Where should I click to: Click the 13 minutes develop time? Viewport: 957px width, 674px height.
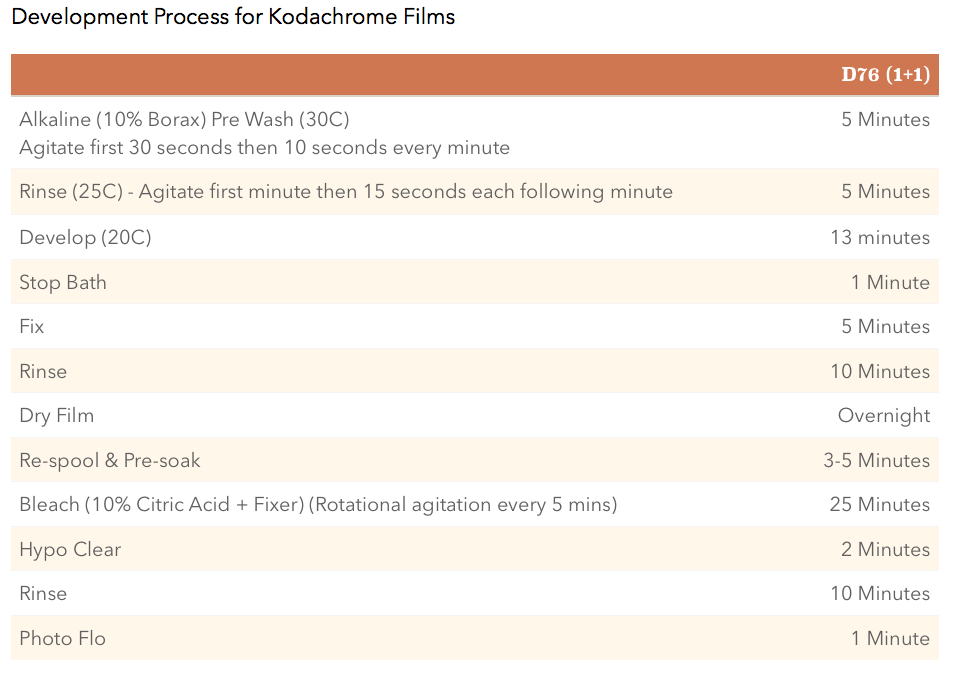pos(880,238)
